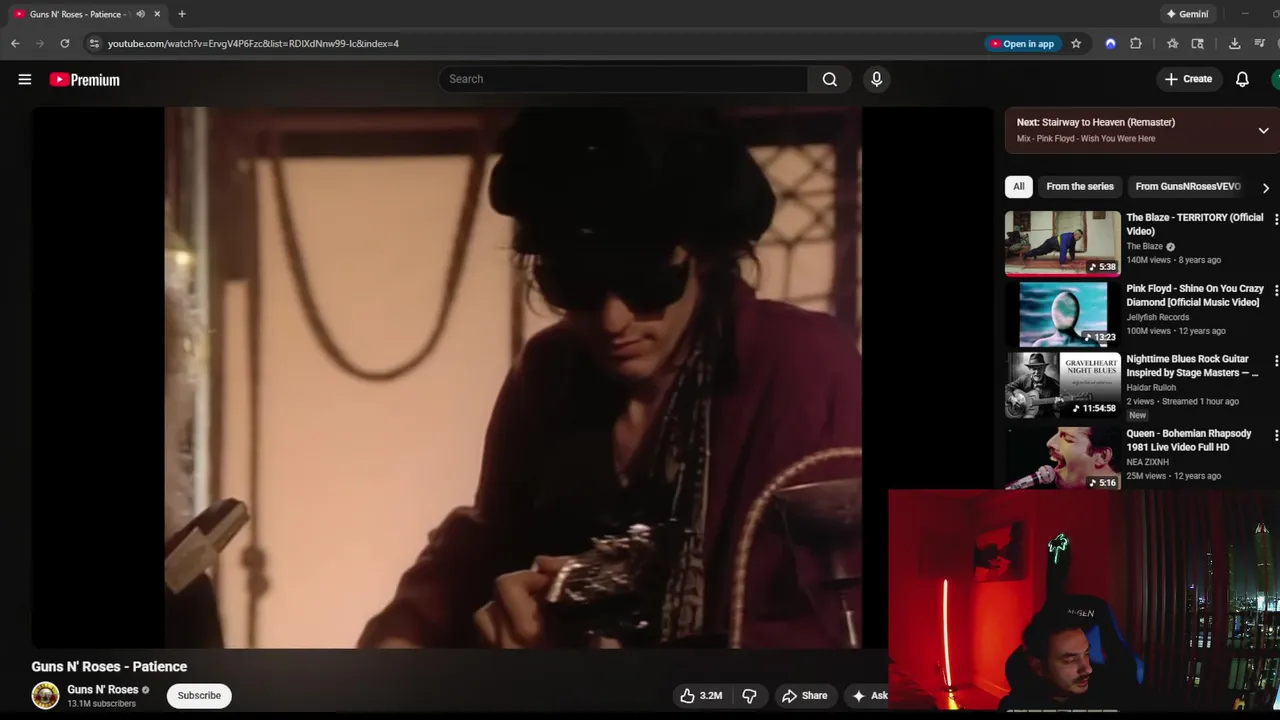The image size is (1280, 720).
Task: Click Guns N' Roses channel name
Action: click(102, 690)
